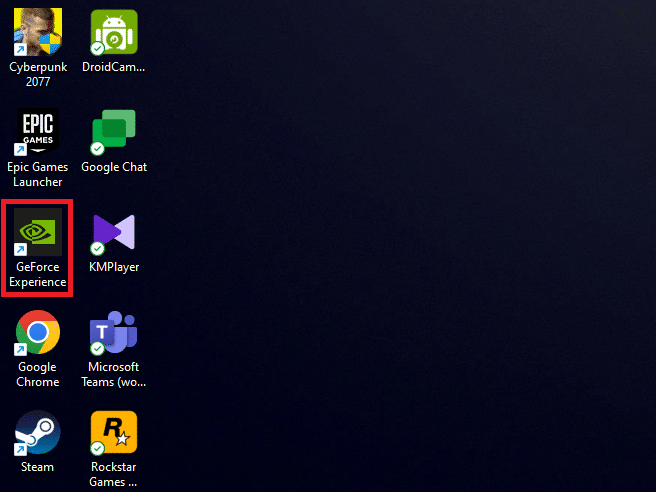
Task: Click the 'KMPlayer' label text
Action: (114, 267)
